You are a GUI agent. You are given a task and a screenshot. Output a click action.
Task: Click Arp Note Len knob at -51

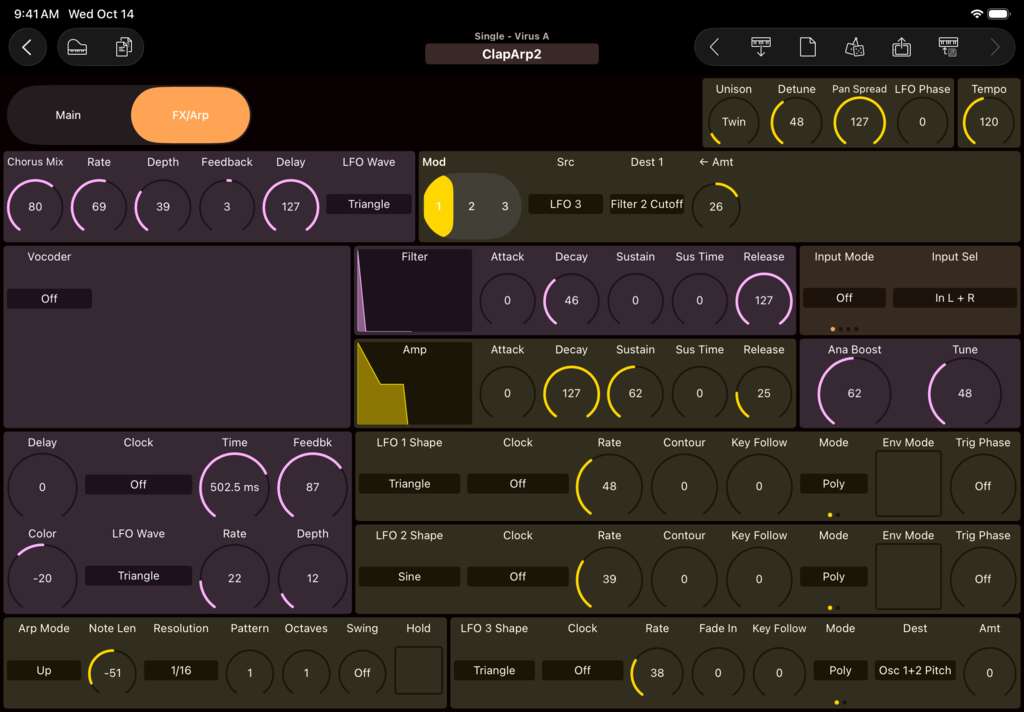[x=112, y=673]
